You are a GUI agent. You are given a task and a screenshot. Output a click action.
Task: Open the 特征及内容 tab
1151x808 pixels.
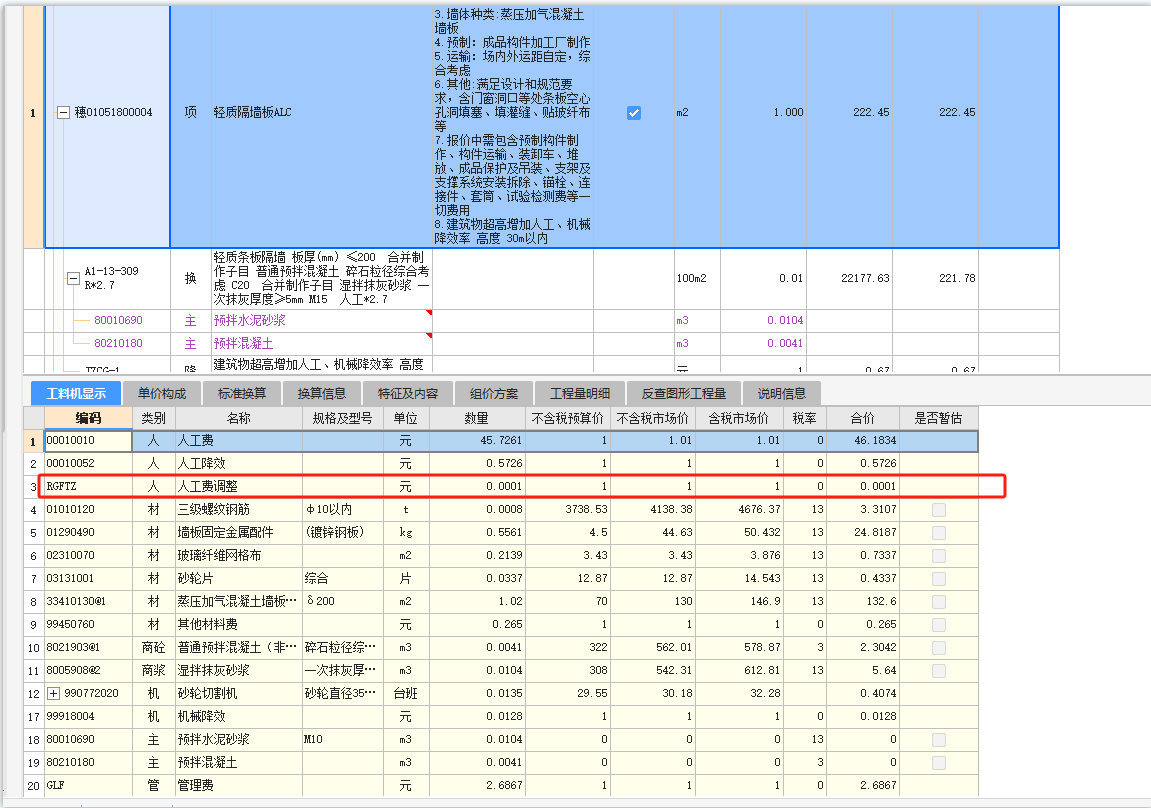tap(407, 393)
